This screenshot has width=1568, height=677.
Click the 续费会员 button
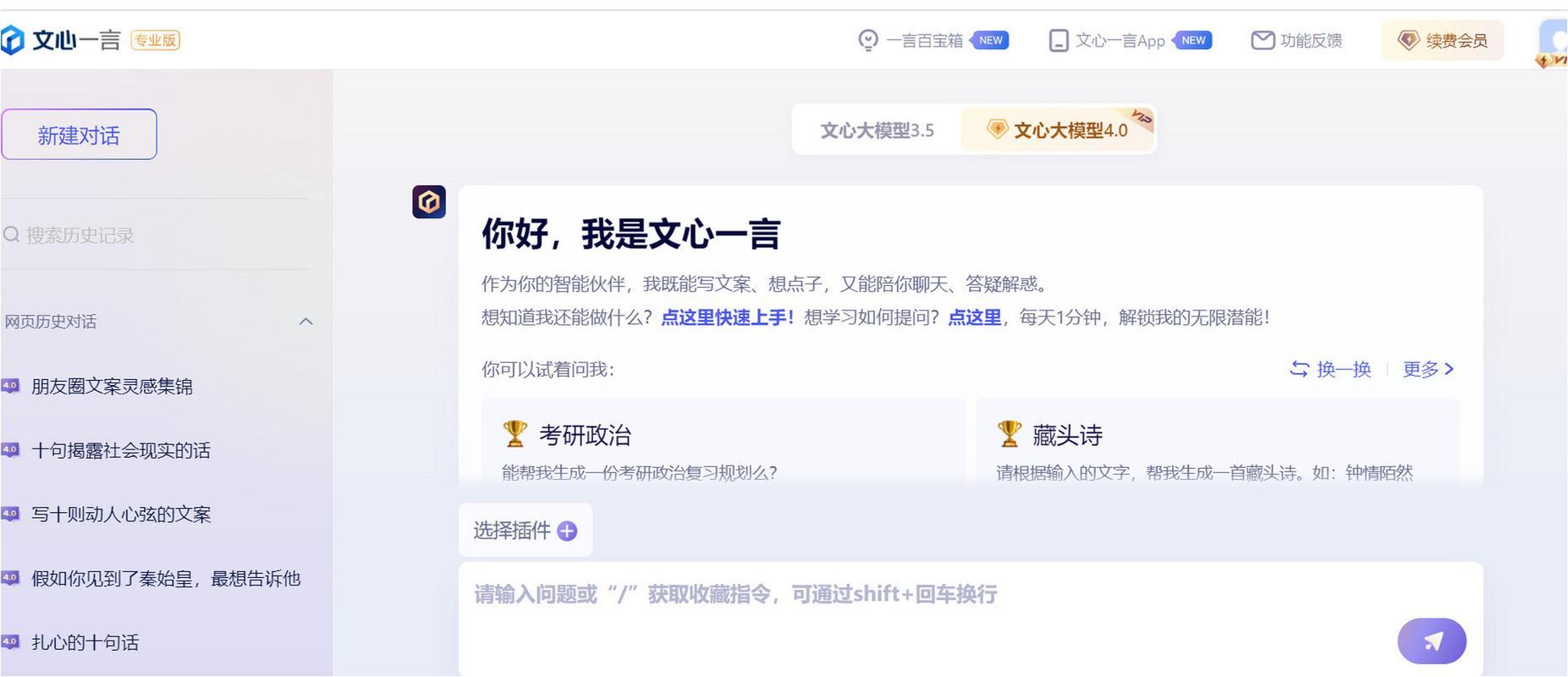pyautogui.click(x=1442, y=40)
